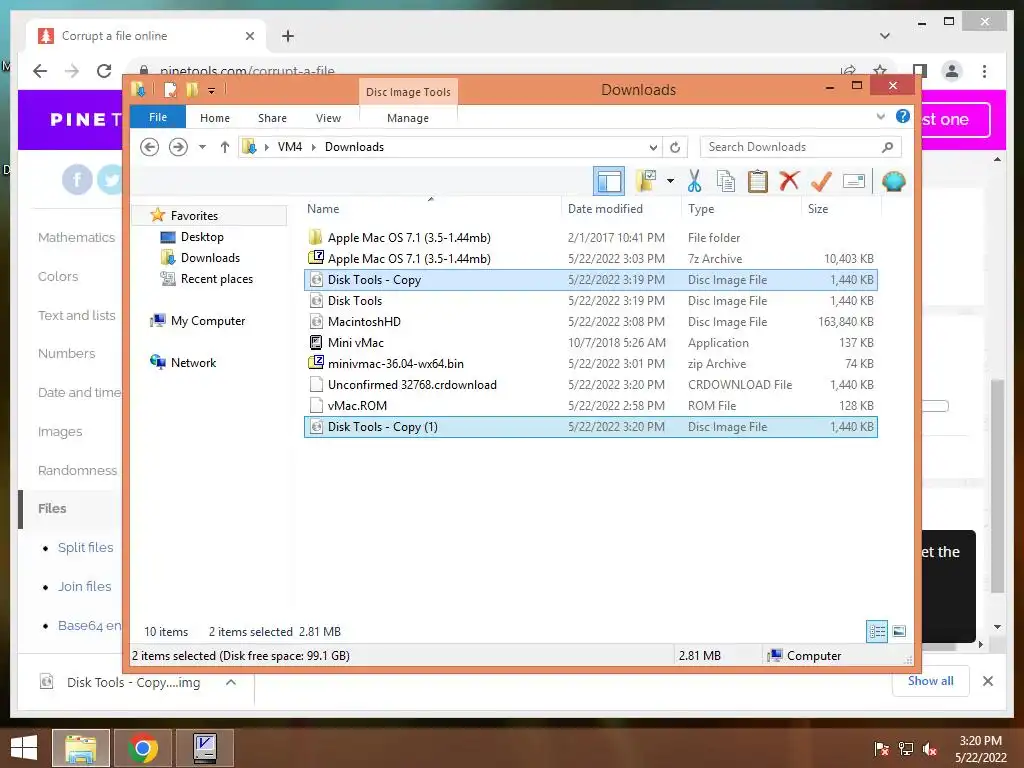
Task: Open a new Chrome tab
Action: (x=288, y=36)
